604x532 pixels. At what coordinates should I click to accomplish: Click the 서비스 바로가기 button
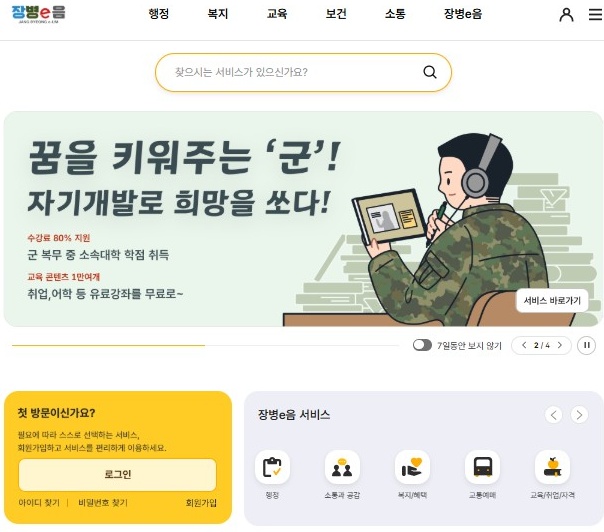(552, 300)
